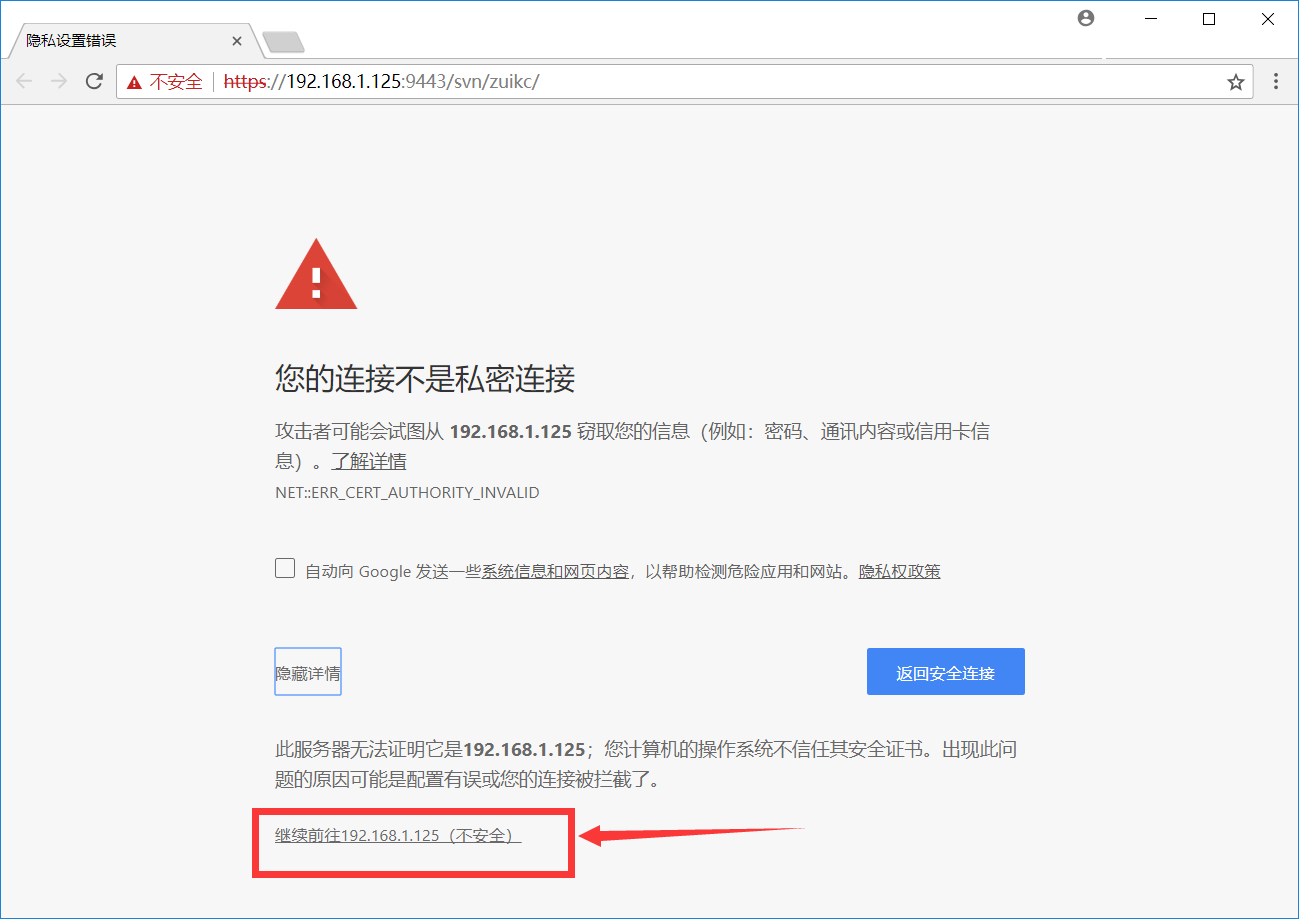Screen dimensions: 1299x919
Task: Enable sending system info to Google checkbox
Action: pos(285,569)
